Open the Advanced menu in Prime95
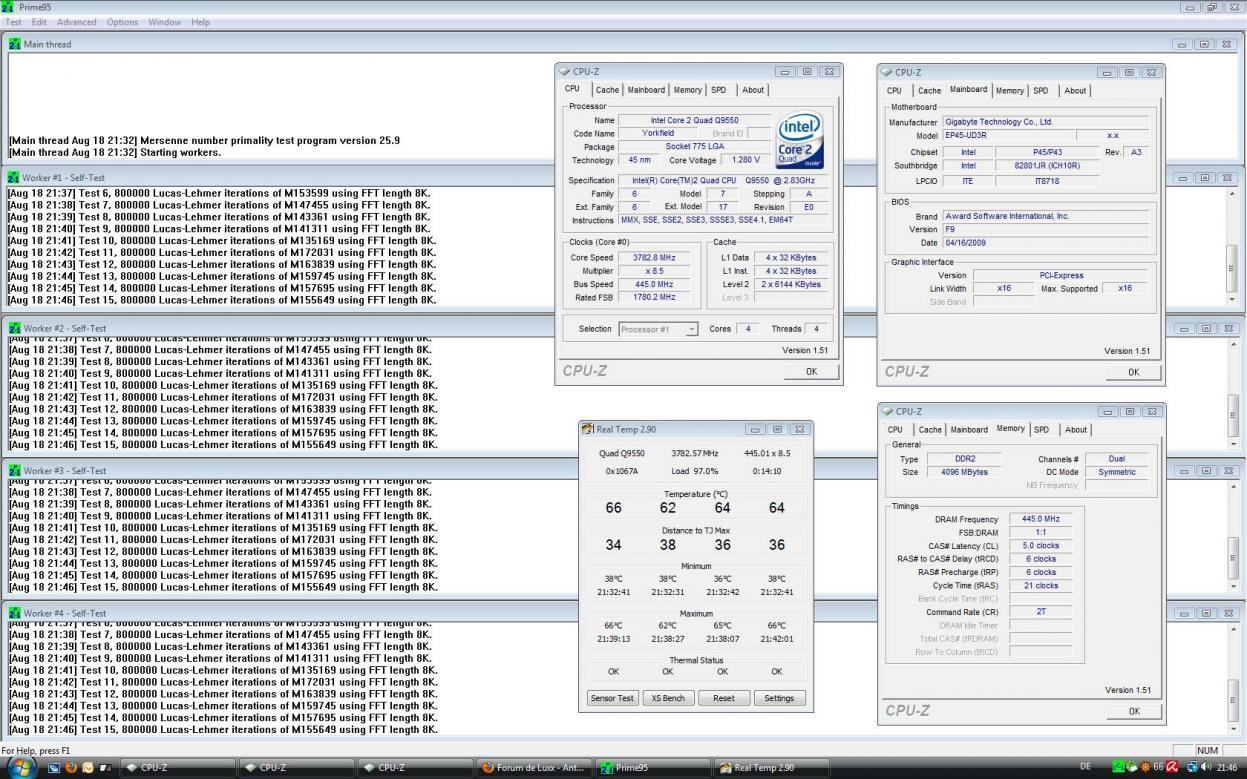1247x779 pixels. (x=77, y=22)
